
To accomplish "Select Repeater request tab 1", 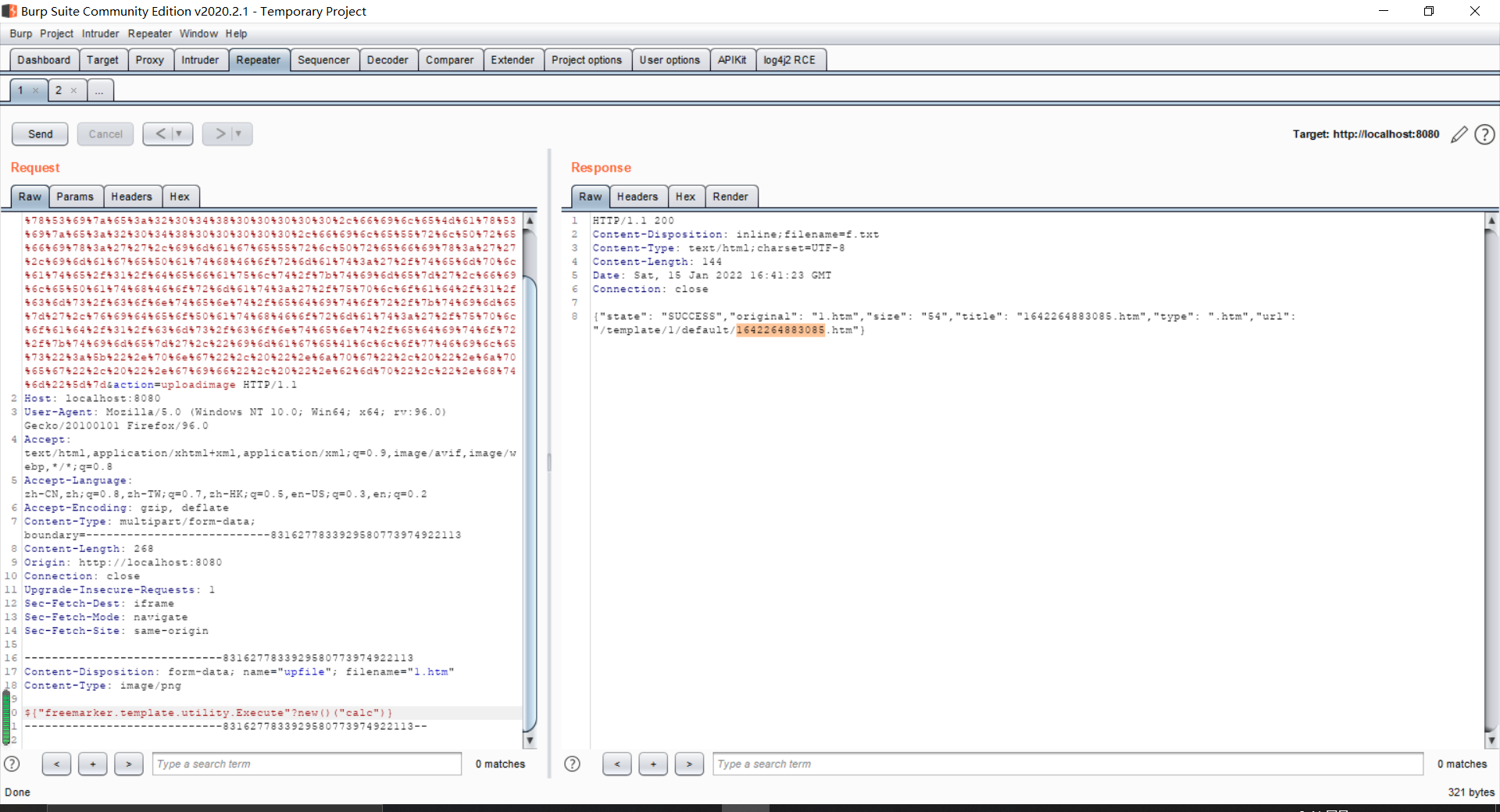I will [20, 91].
